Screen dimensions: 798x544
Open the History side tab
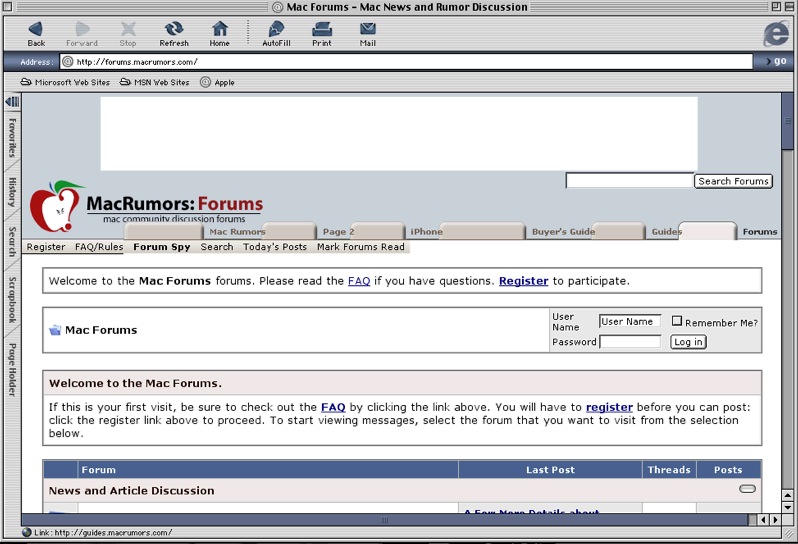click(12, 192)
